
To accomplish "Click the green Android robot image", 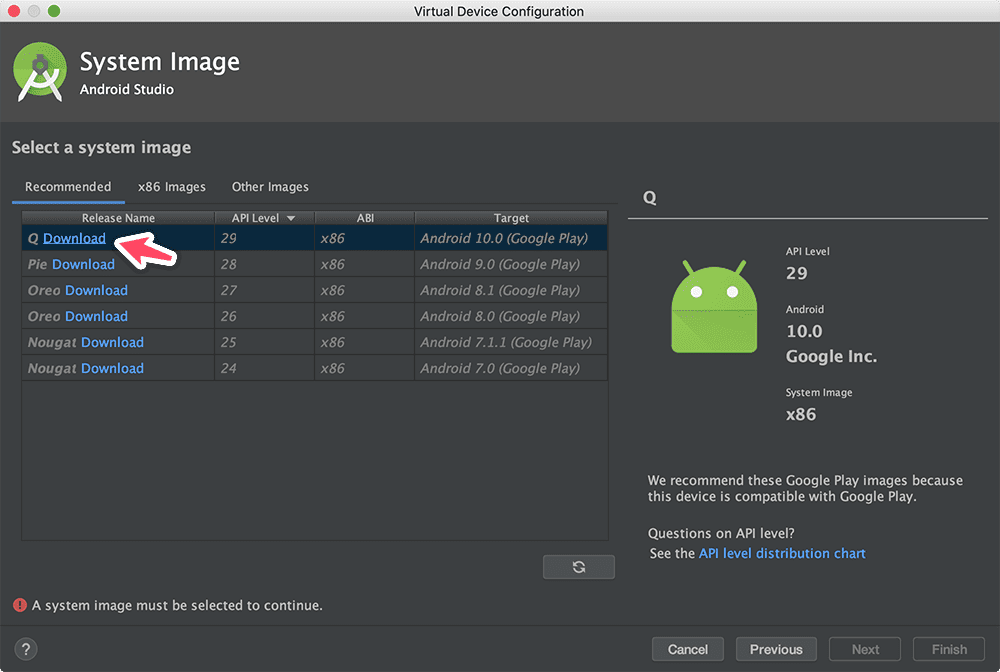I will coord(714,307).
